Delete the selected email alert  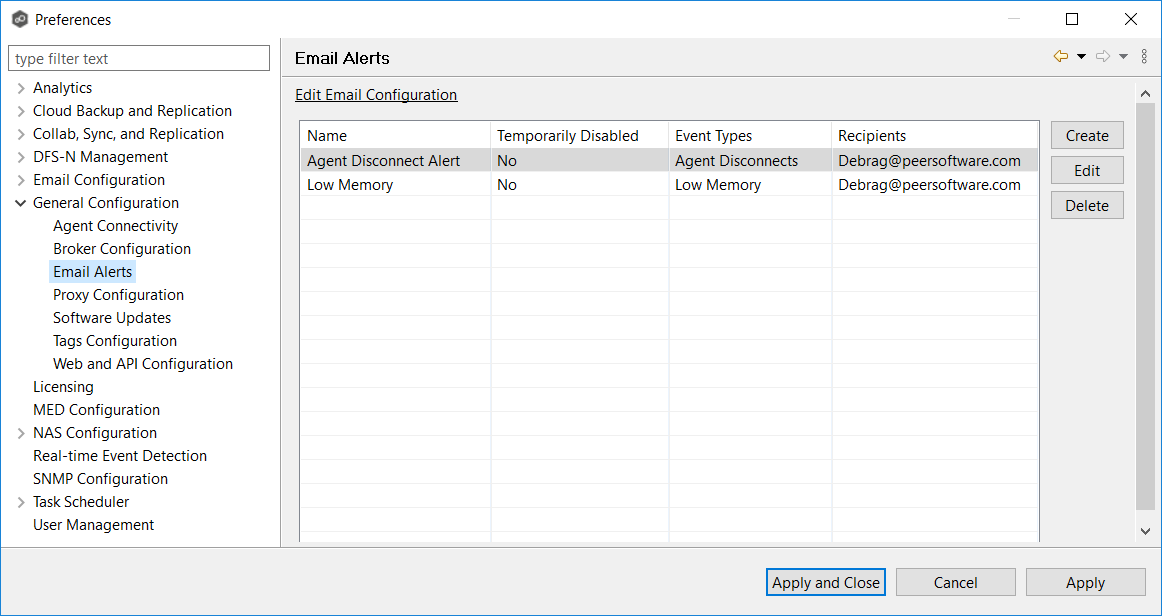[x=1087, y=206]
